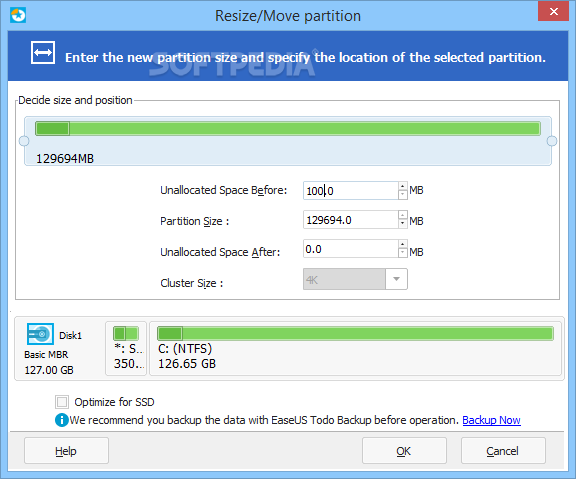This screenshot has height=479, width=576.
Task: Click the resize arrows icon in blue banner
Action: (43, 53)
